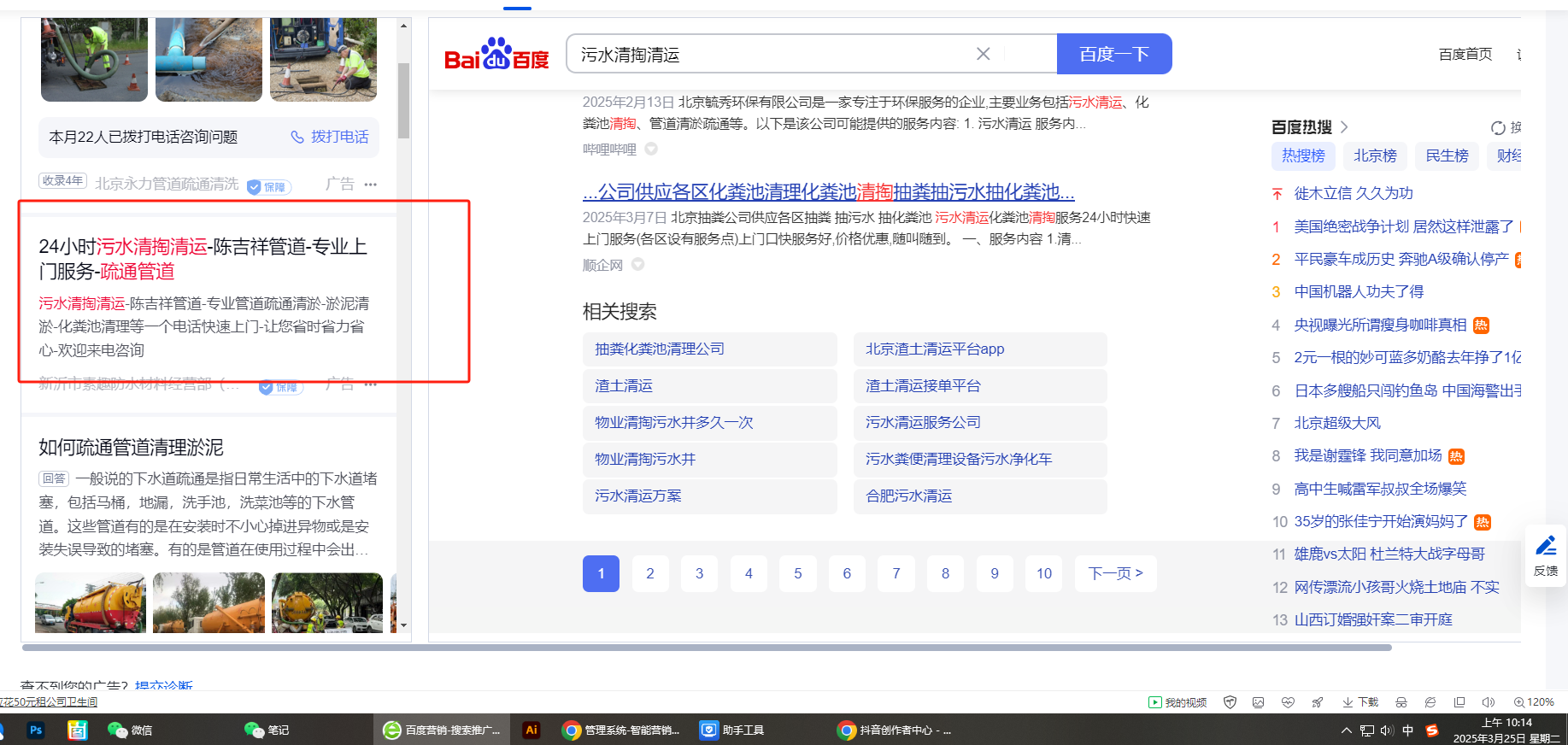The height and width of the screenshot is (745, 1568).
Task: Click the rocket accelerator icon in the status bar
Action: coord(1317,702)
